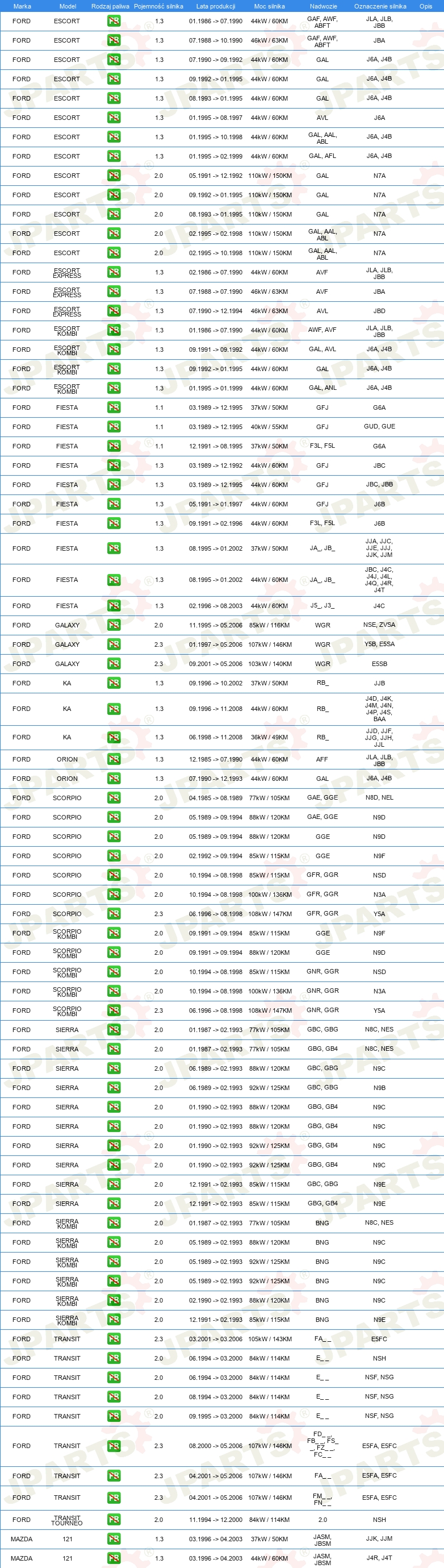Click fuel icon in Sierra Kombi N8C, NES row
444x1568 pixels.
tap(114, 1223)
